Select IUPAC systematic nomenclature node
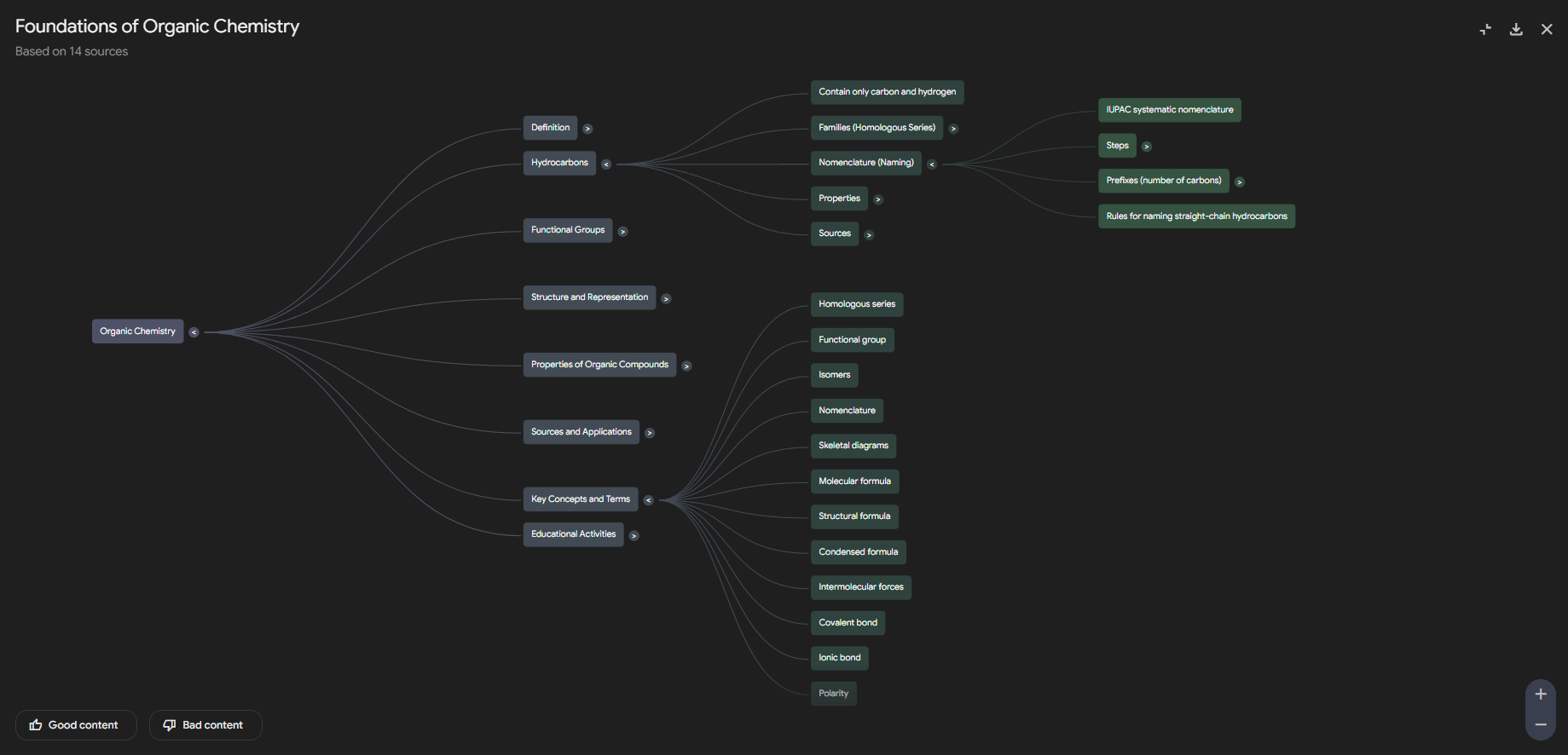This screenshot has height=755, width=1568. click(x=1169, y=110)
